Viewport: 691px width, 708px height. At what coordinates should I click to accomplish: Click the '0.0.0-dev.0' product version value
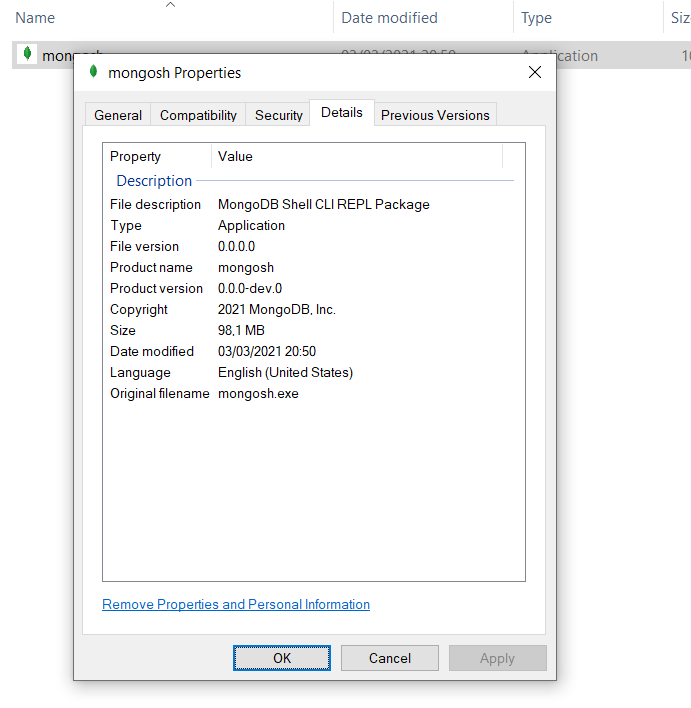coord(250,289)
